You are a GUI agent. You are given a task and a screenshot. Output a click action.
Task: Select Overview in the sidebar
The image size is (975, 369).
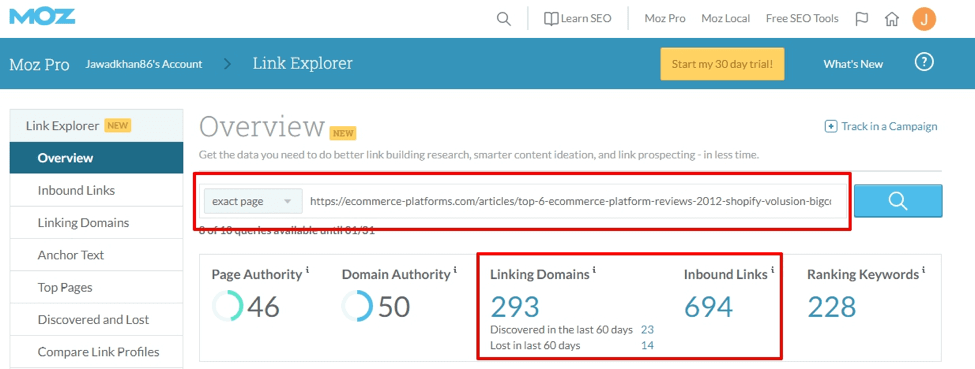(x=96, y=158)
